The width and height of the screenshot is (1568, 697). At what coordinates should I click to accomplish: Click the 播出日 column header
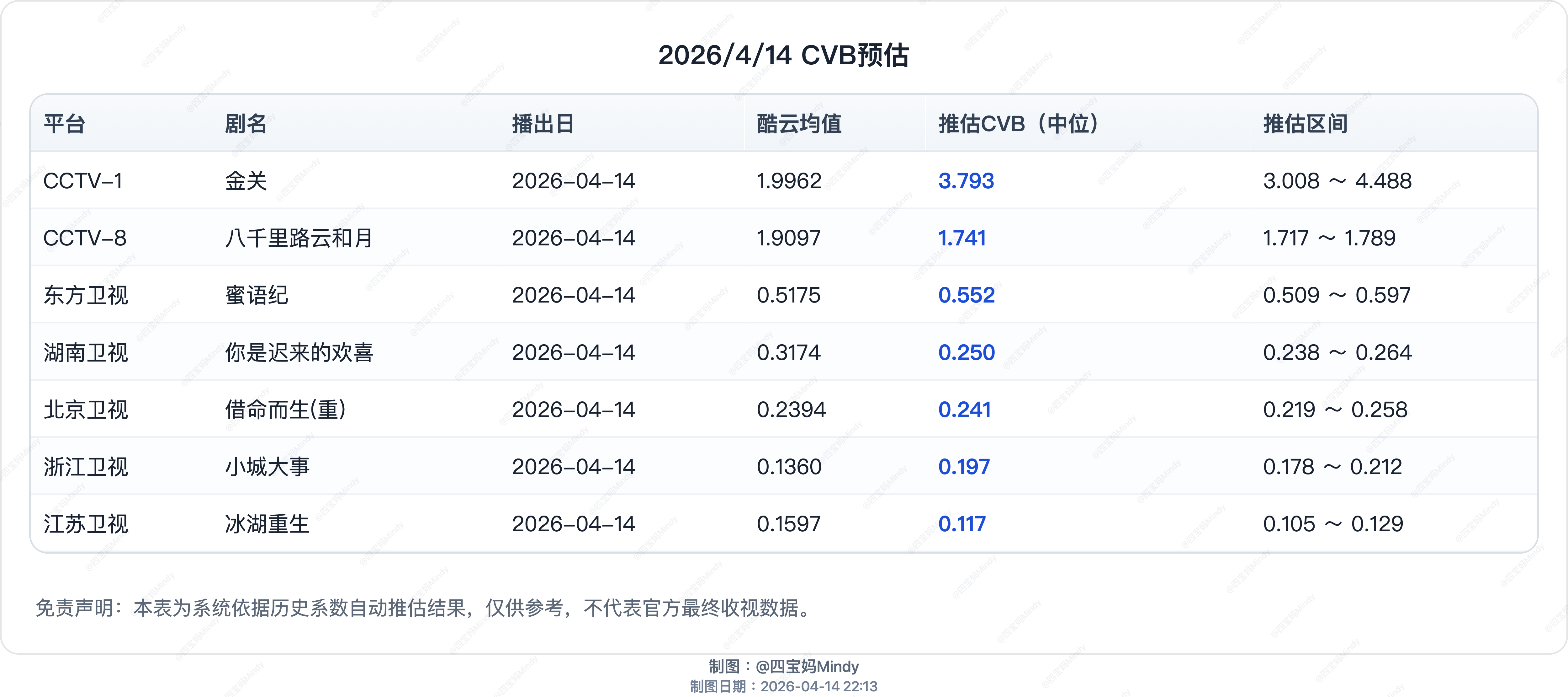tap(543, 124)
